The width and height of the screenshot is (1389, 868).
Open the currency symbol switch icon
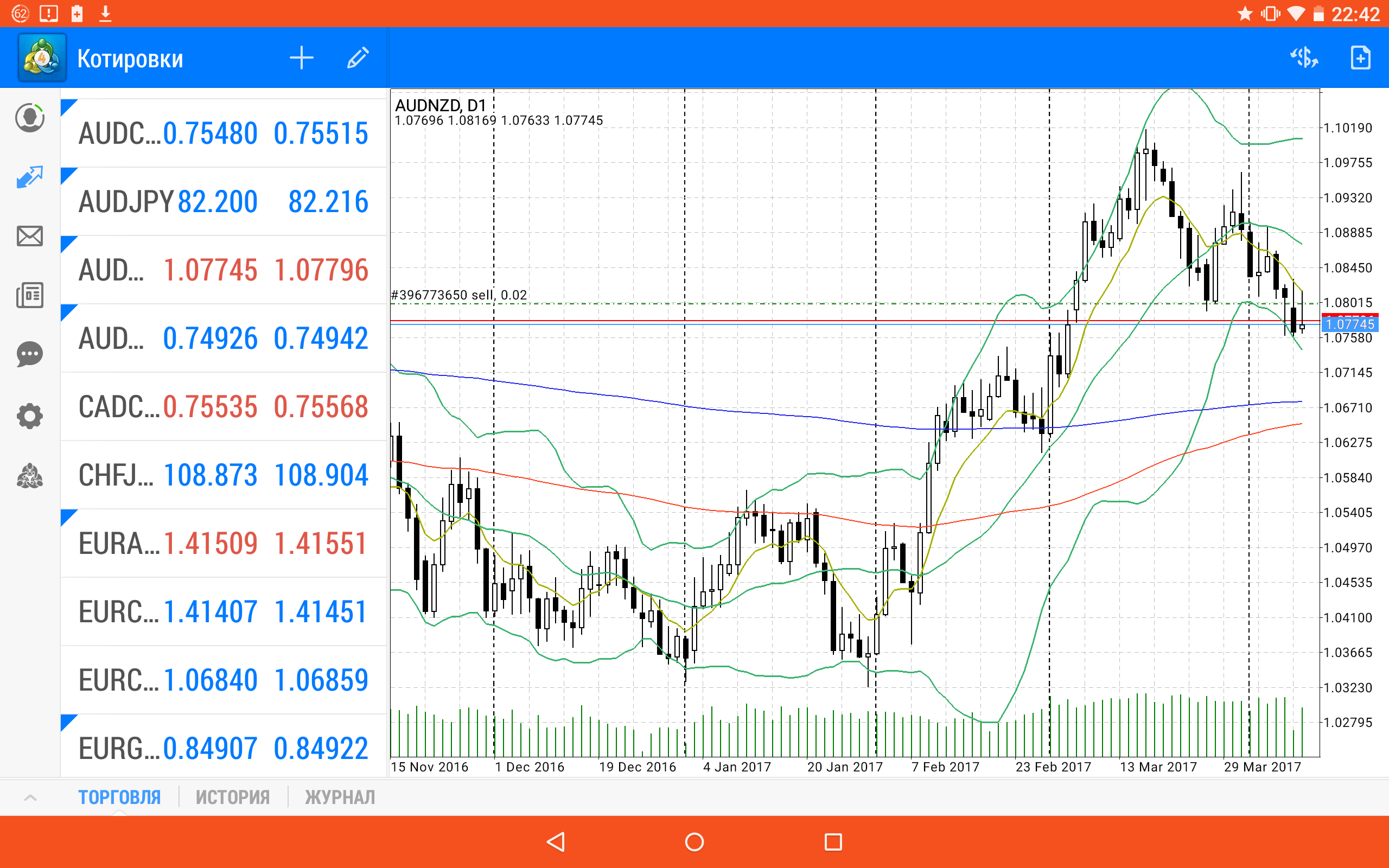tap(1304, 58)
